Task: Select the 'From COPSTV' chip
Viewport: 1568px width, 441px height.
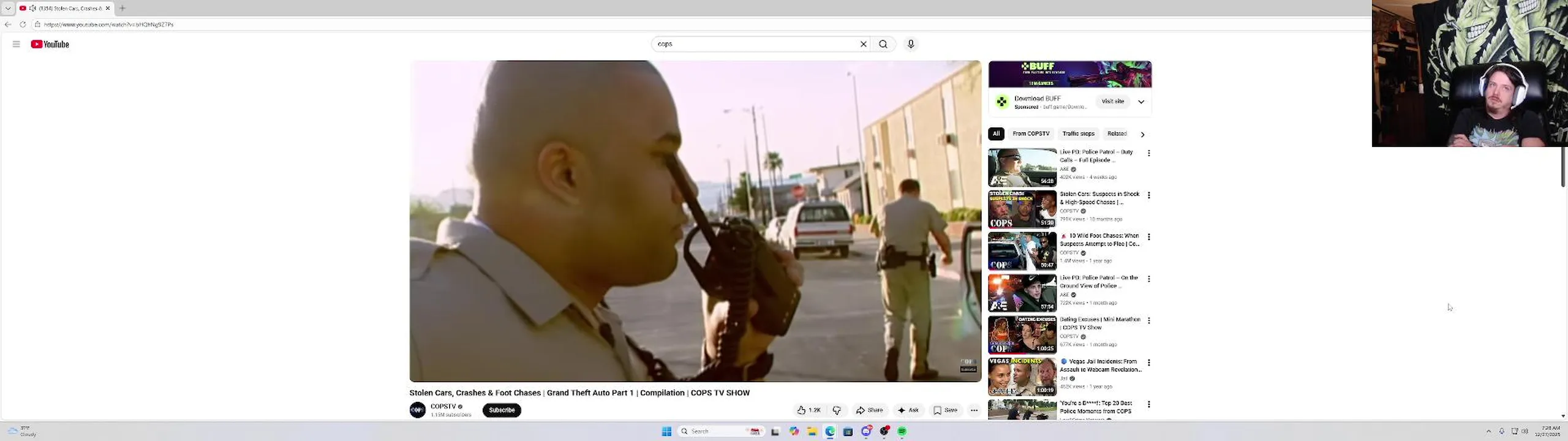Action: [1031, 134]
